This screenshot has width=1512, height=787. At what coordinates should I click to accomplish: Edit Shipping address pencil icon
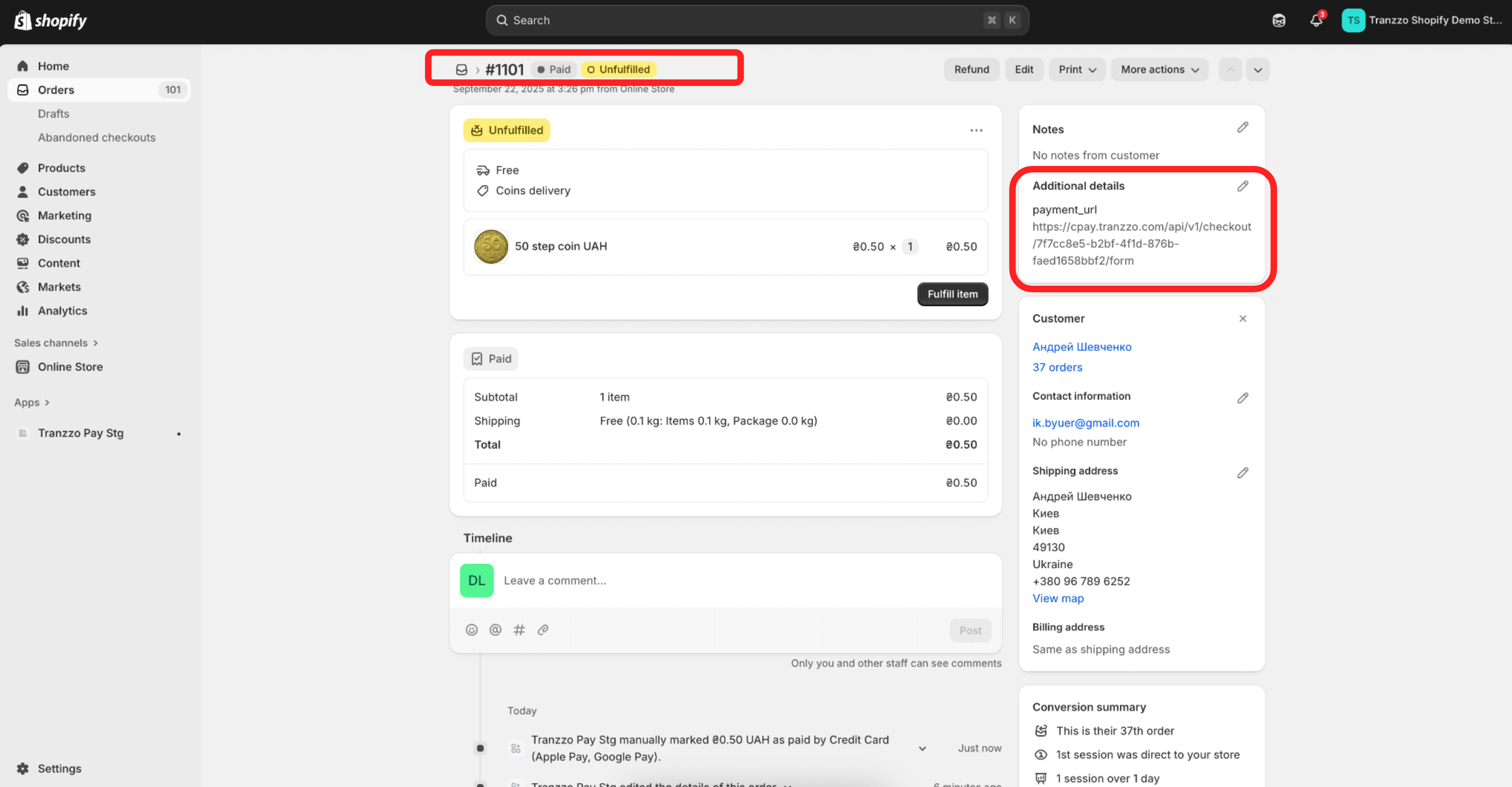[1242, 473]
